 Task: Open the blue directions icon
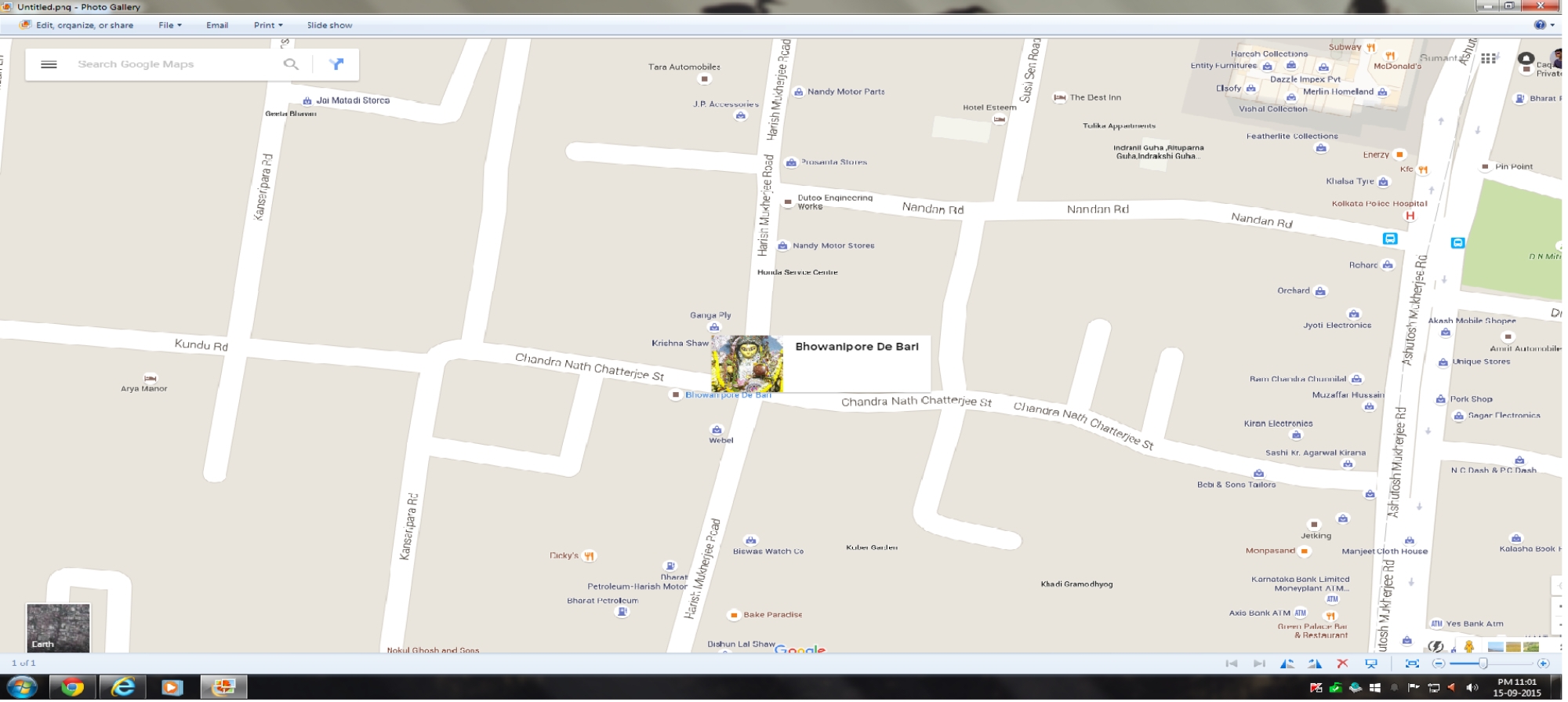coord(336,64)
